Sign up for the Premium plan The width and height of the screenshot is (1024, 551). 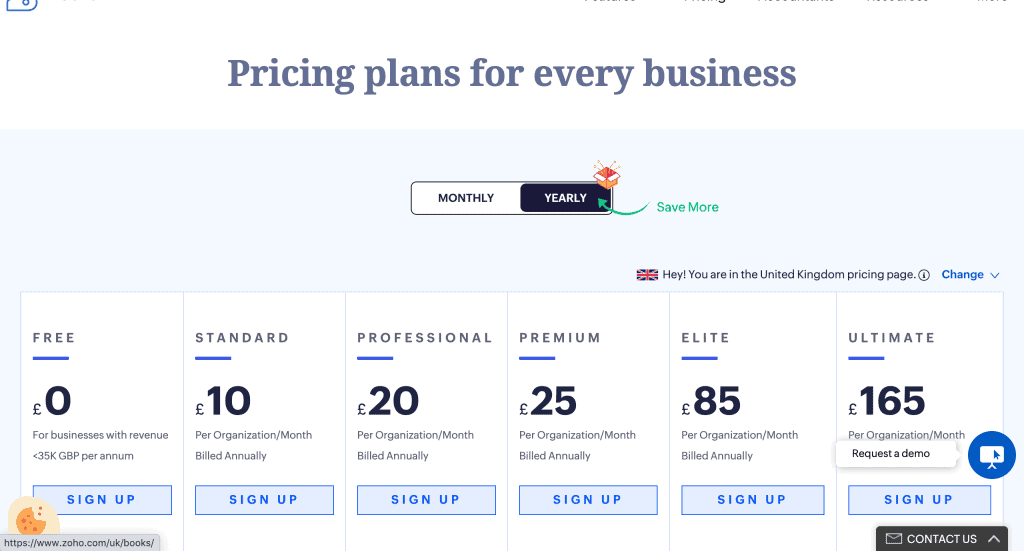pyautogui.click(x=588, y=500)
